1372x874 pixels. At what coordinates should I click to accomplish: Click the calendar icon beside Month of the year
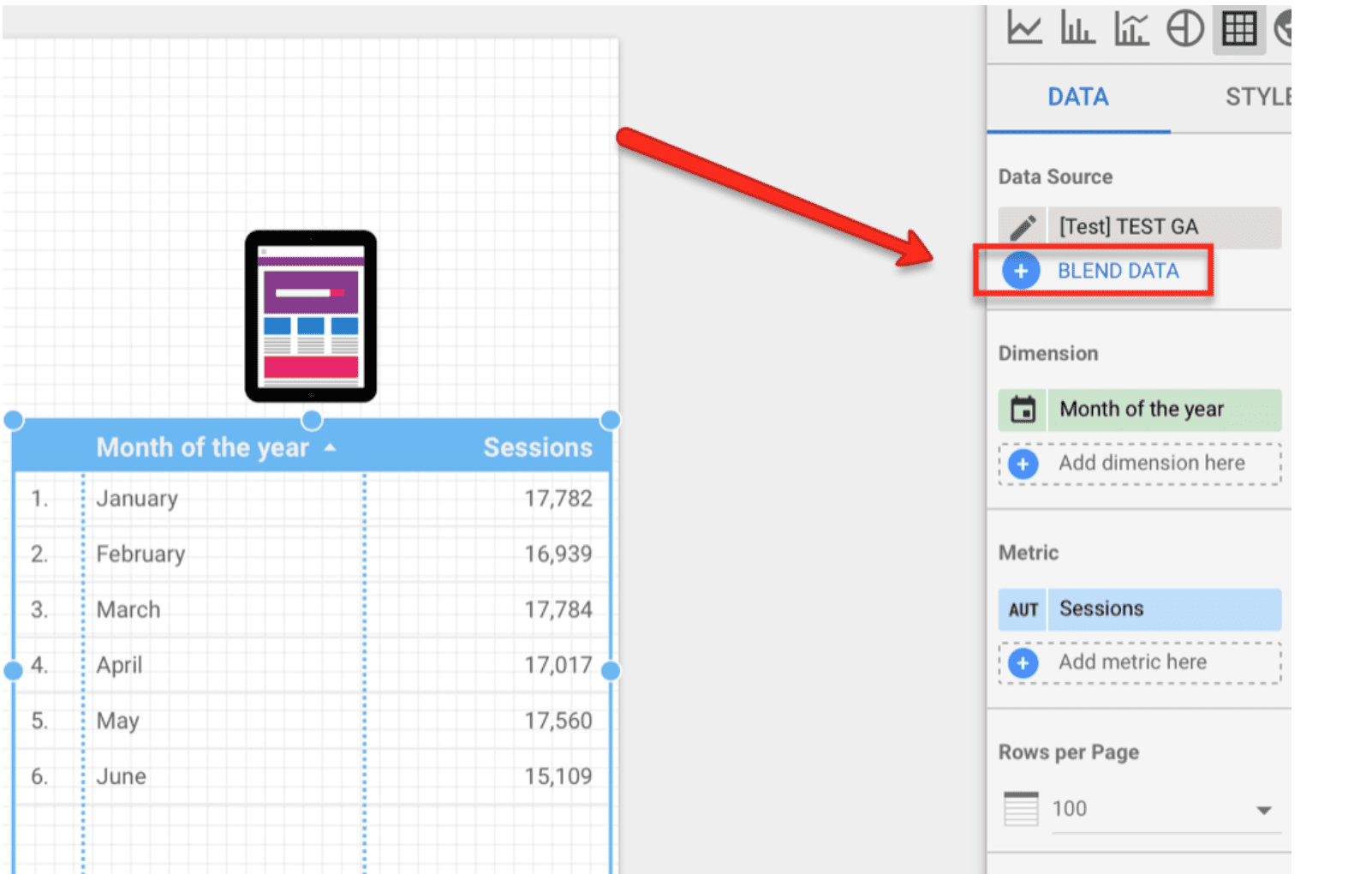[x=1023, y=410]
